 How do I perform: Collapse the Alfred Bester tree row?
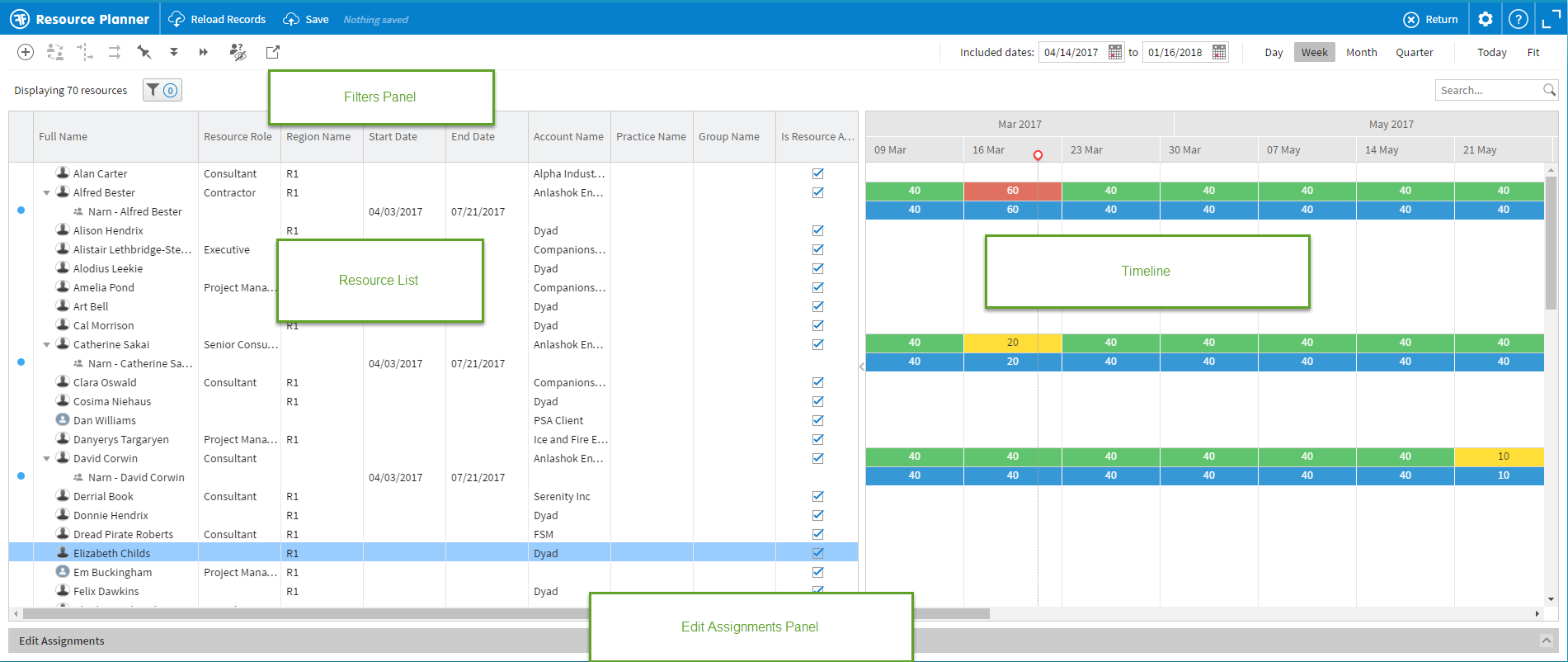coord(46,192)
